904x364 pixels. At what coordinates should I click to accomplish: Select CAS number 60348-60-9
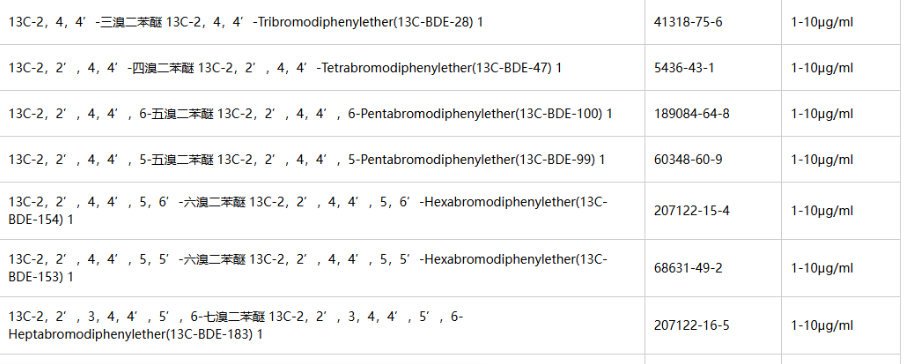[x=688, y=159]
